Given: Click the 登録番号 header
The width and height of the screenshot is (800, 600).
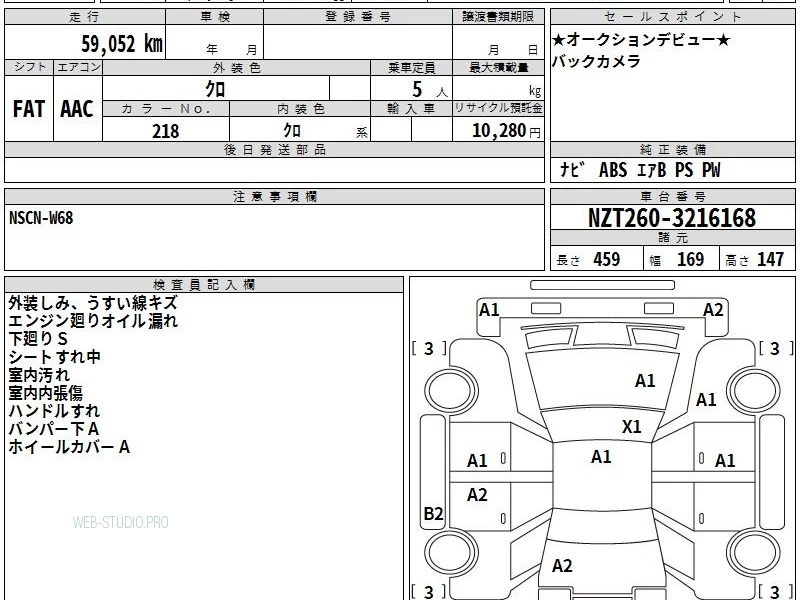Looking at the screenshot, I should click(x=358, y=17).
